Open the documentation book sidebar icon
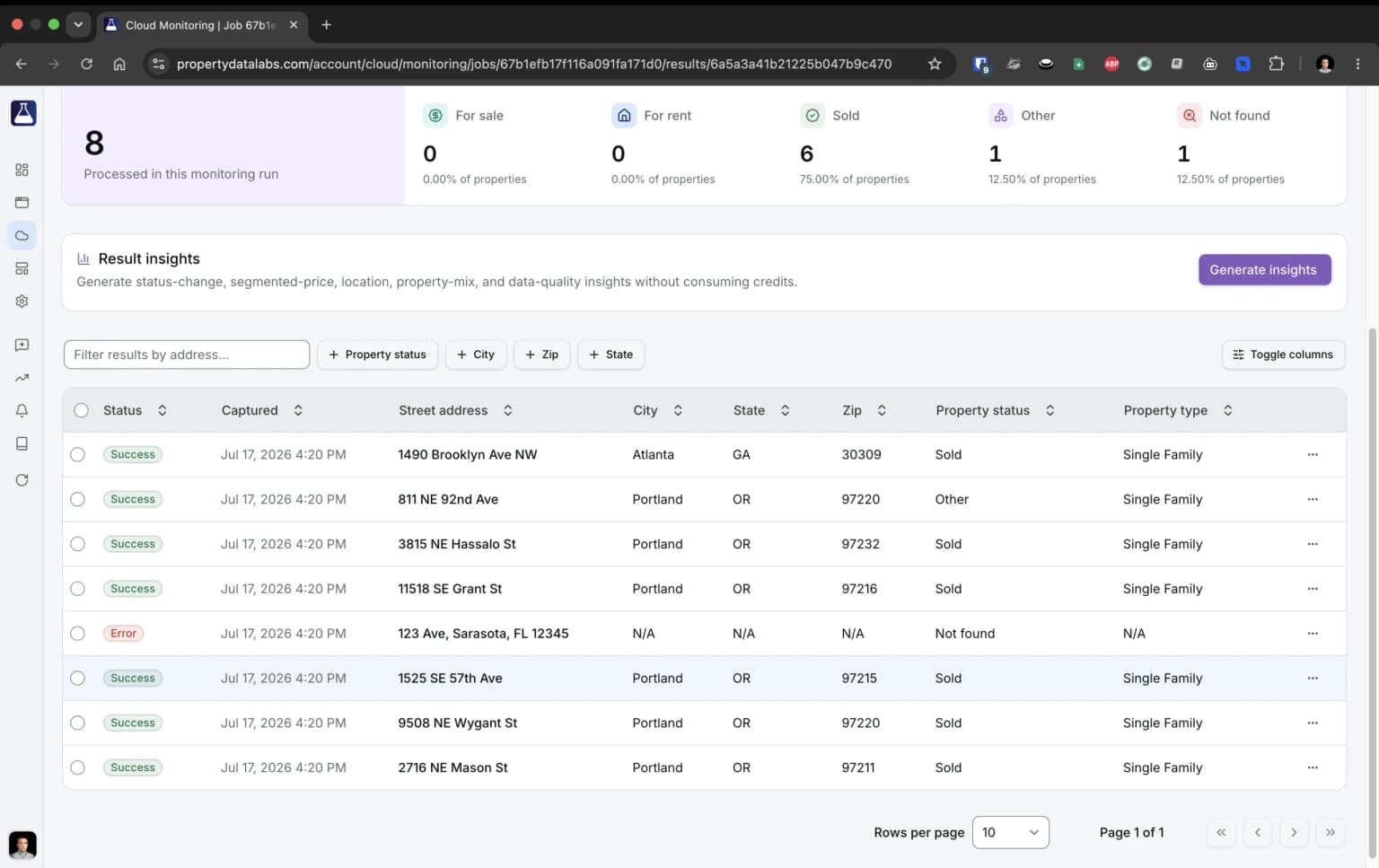Viewport: 1379px width, 868px height. pyautogui.click(x=22, y=443)
